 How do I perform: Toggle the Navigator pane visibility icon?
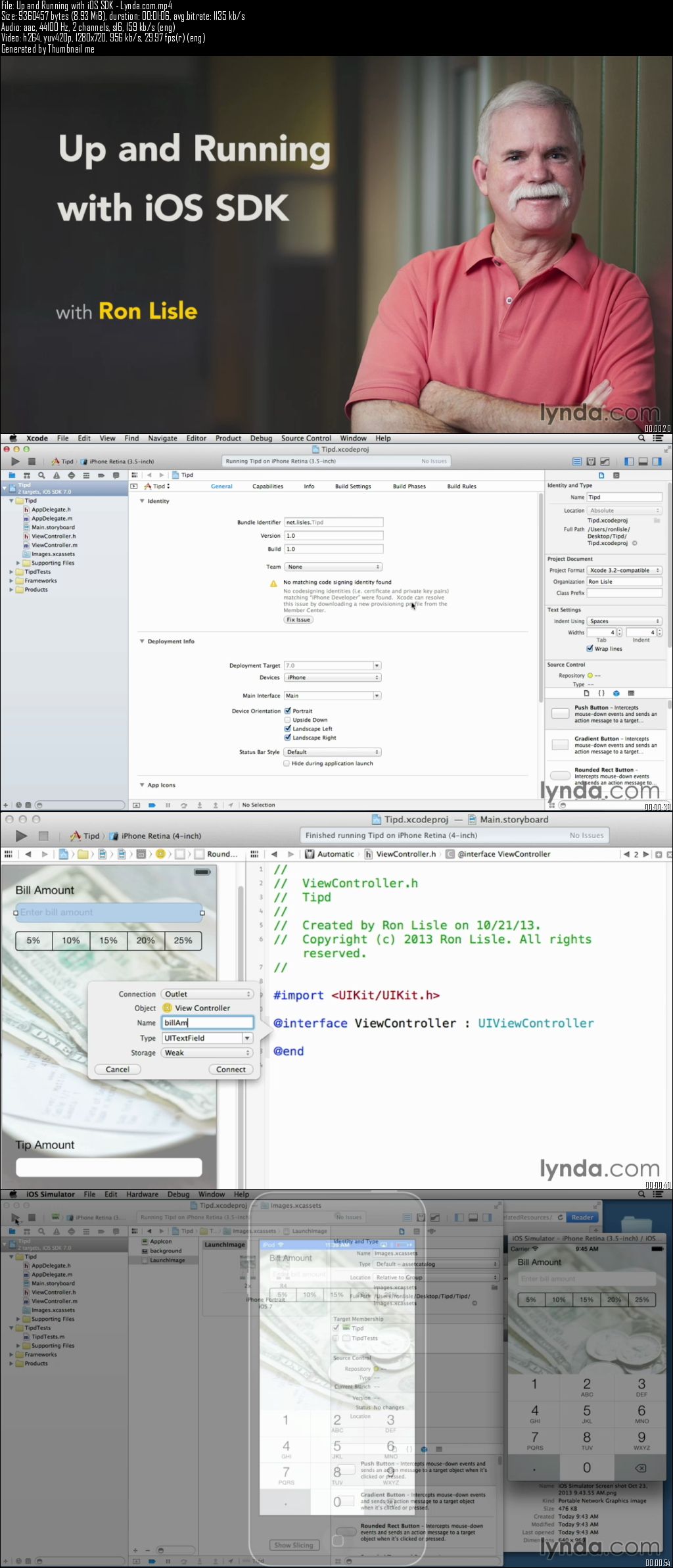coord(629,462)
